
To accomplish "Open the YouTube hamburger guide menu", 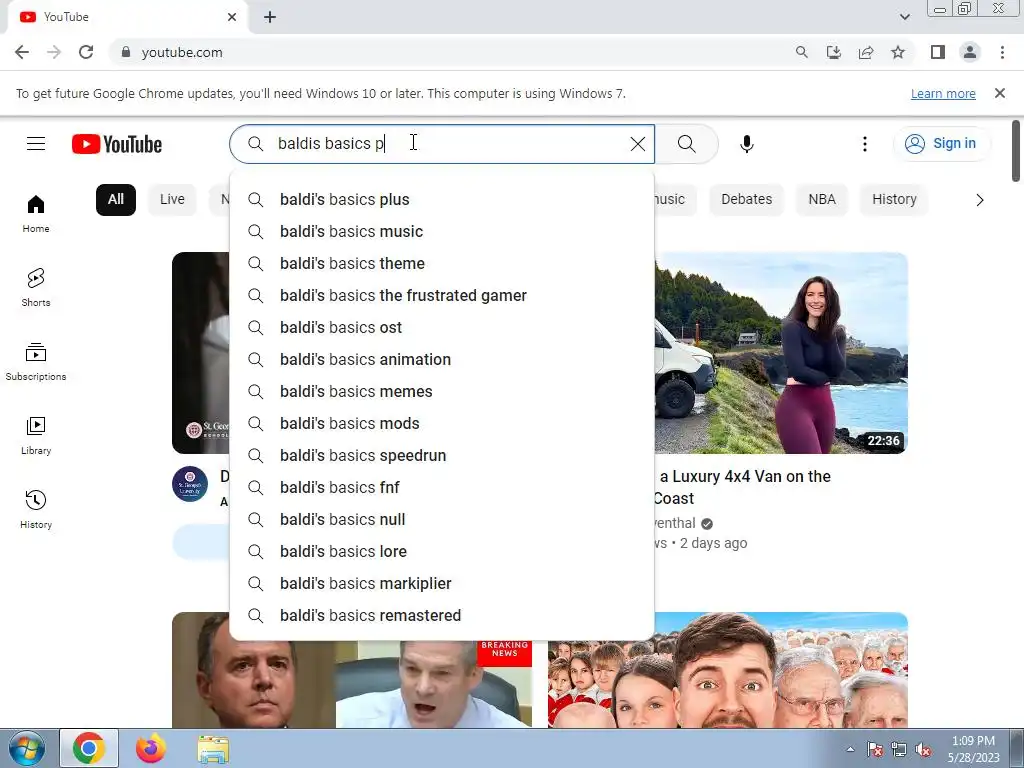I will [x=36, y=144].
